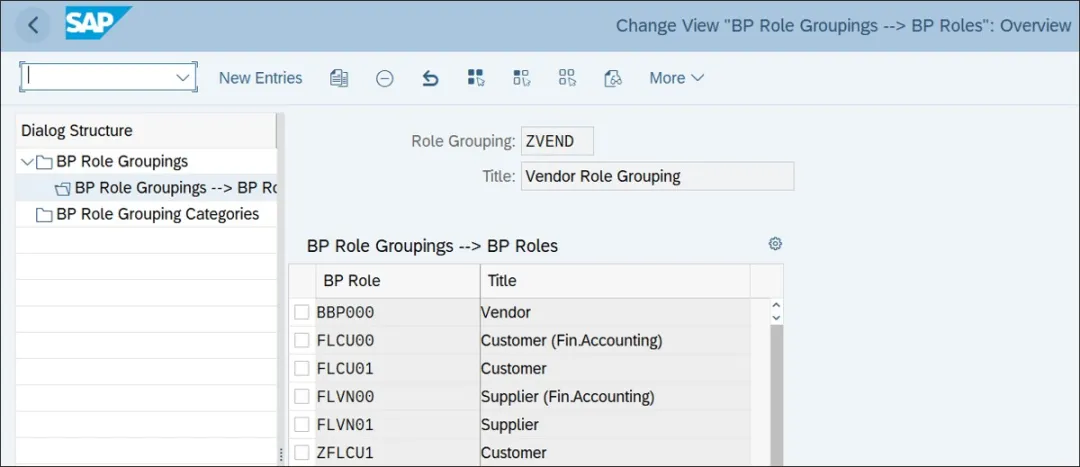Click the undo change icon
The image size is (1080, 467).
point(430,78)
